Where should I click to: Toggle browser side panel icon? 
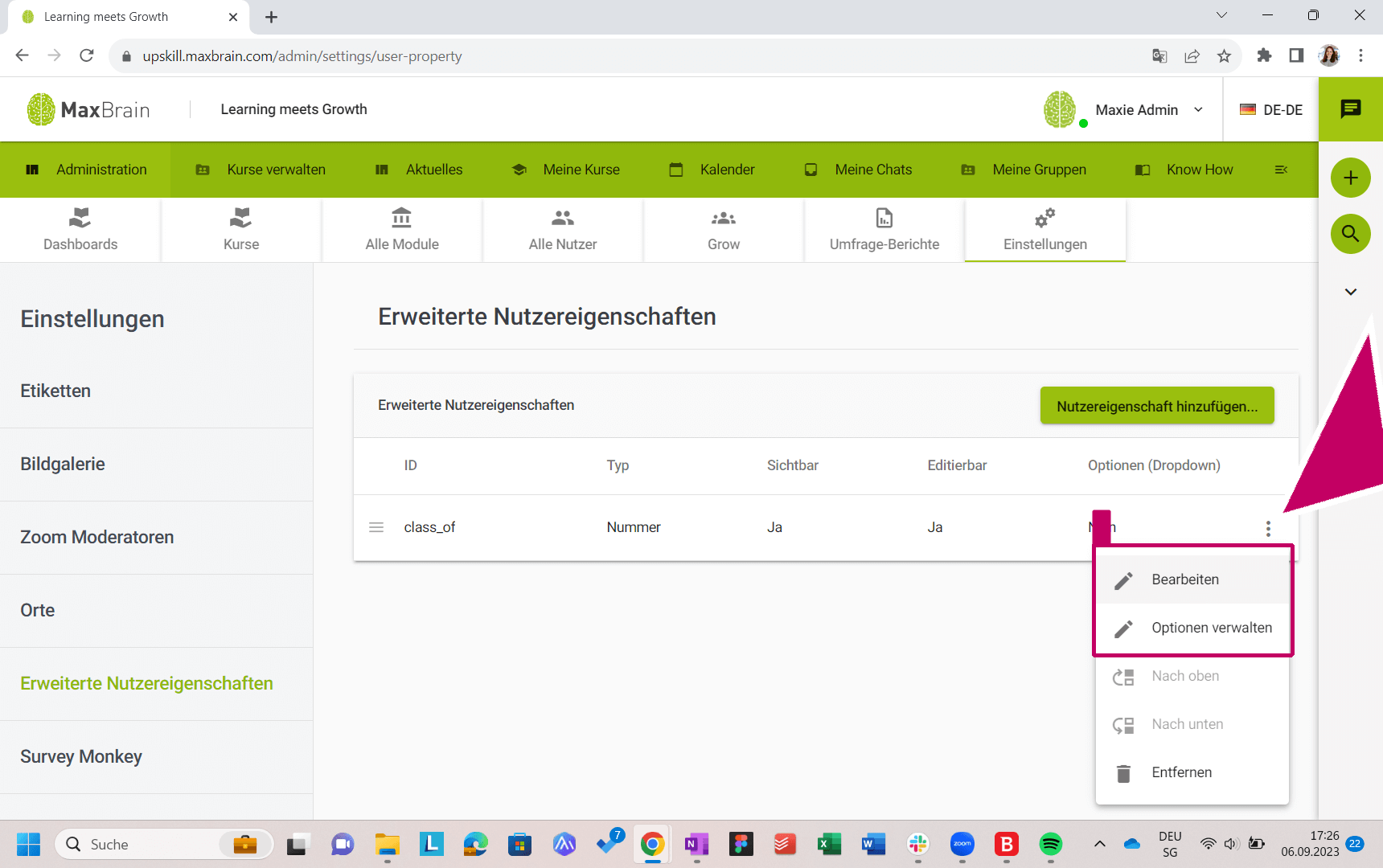(1296, 55)
